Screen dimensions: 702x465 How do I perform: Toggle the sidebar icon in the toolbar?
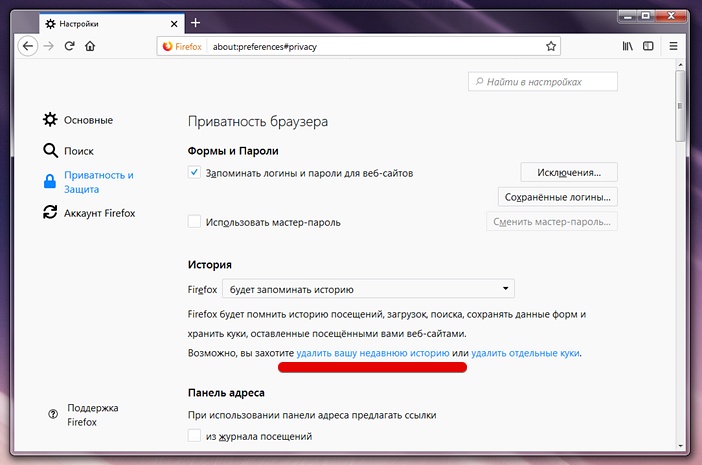point(648,46)
